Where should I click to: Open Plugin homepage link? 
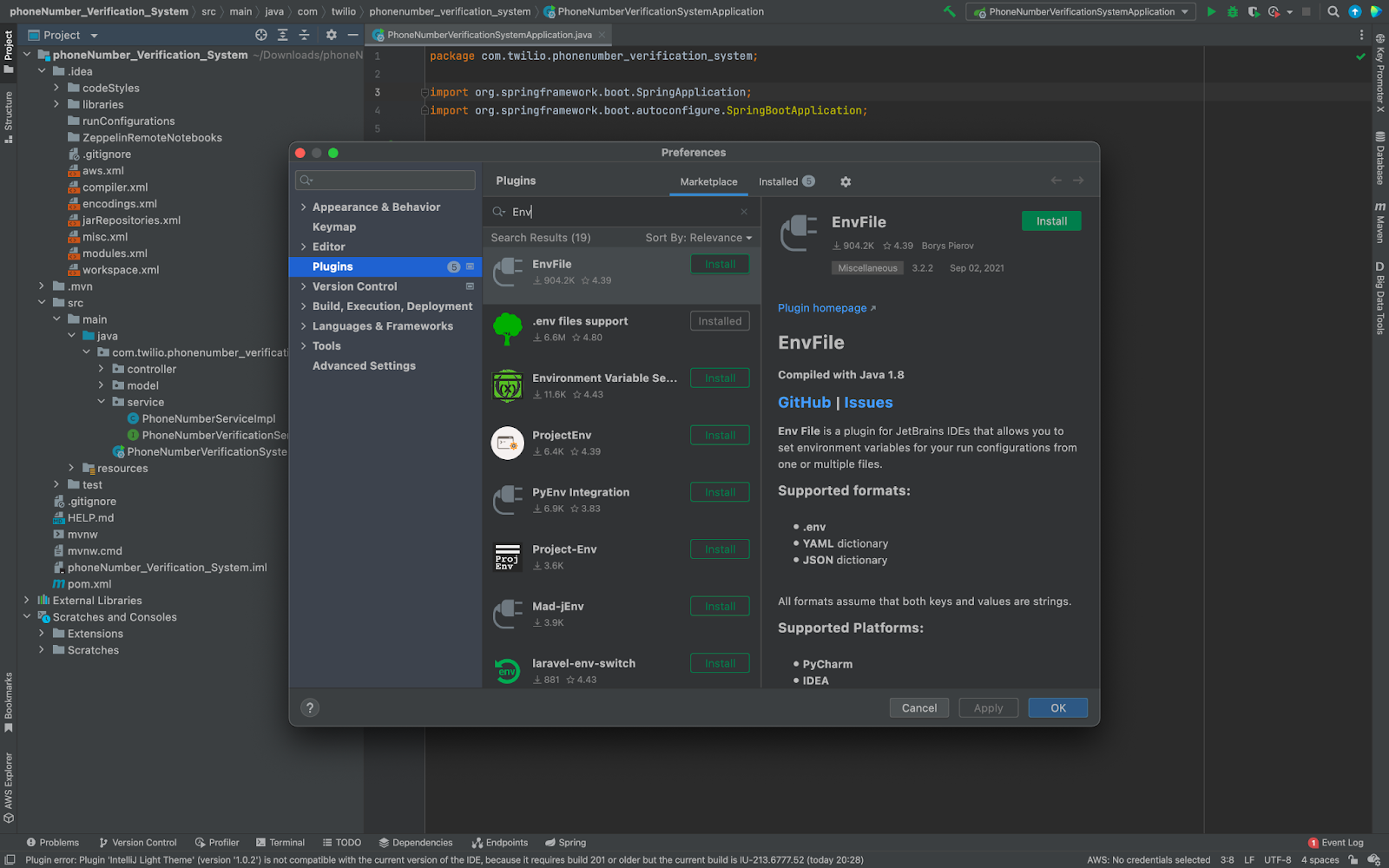coord(826,308)
